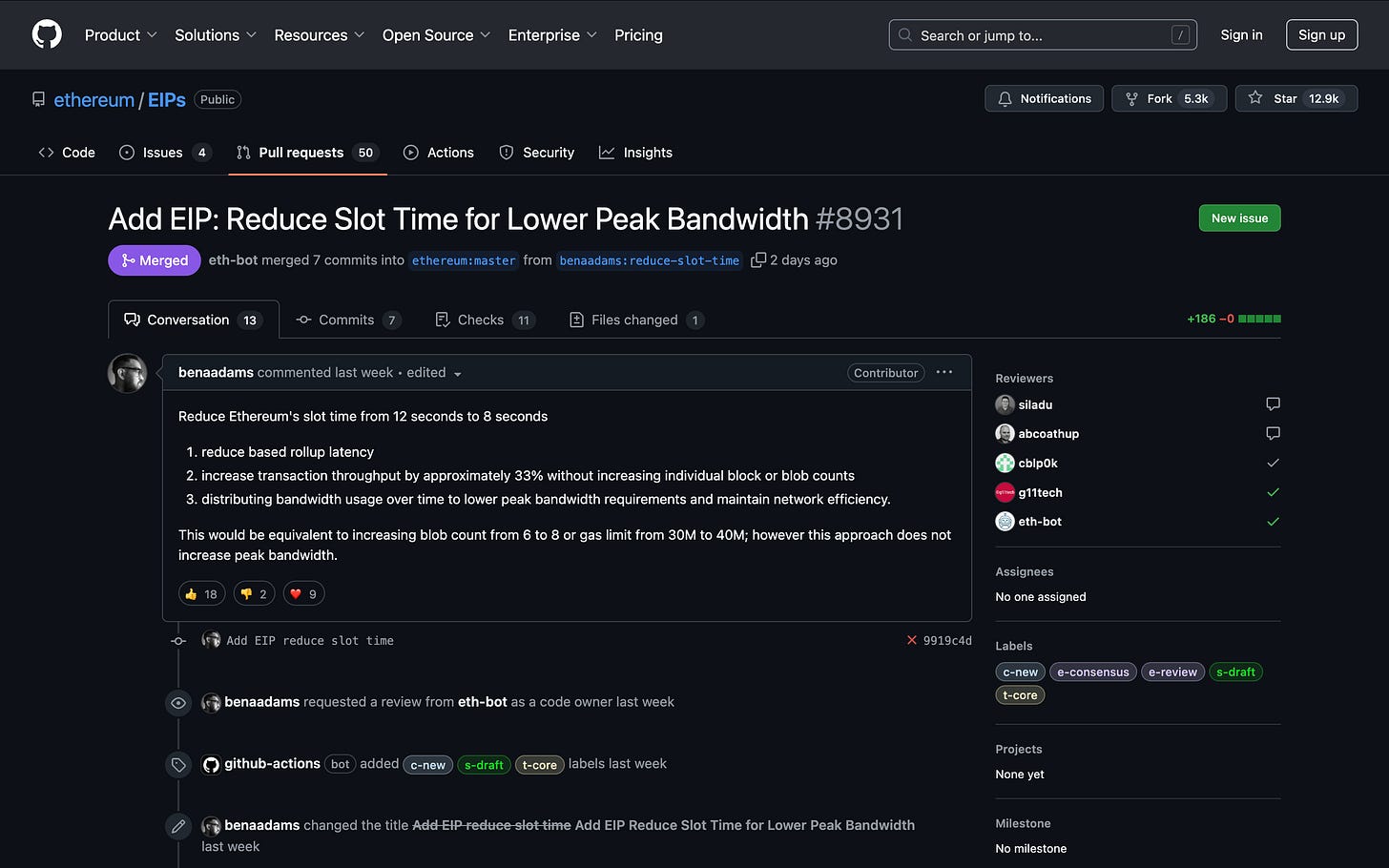The image size is (1389, 868).
Task: Click the failed status X icon
Action: click(912, 640)
